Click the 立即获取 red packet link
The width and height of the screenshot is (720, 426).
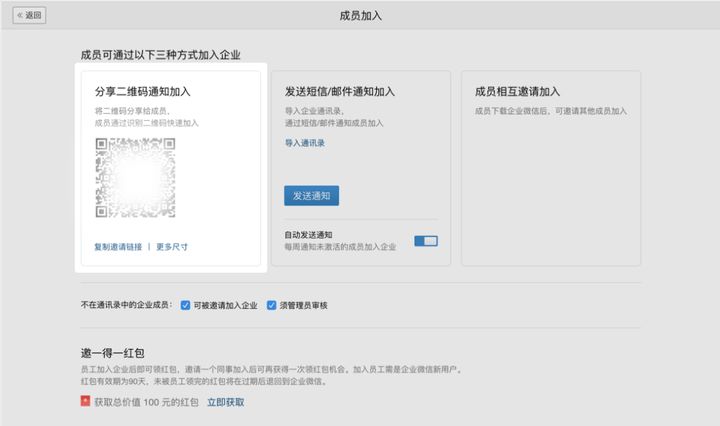[x=225, y=402]
